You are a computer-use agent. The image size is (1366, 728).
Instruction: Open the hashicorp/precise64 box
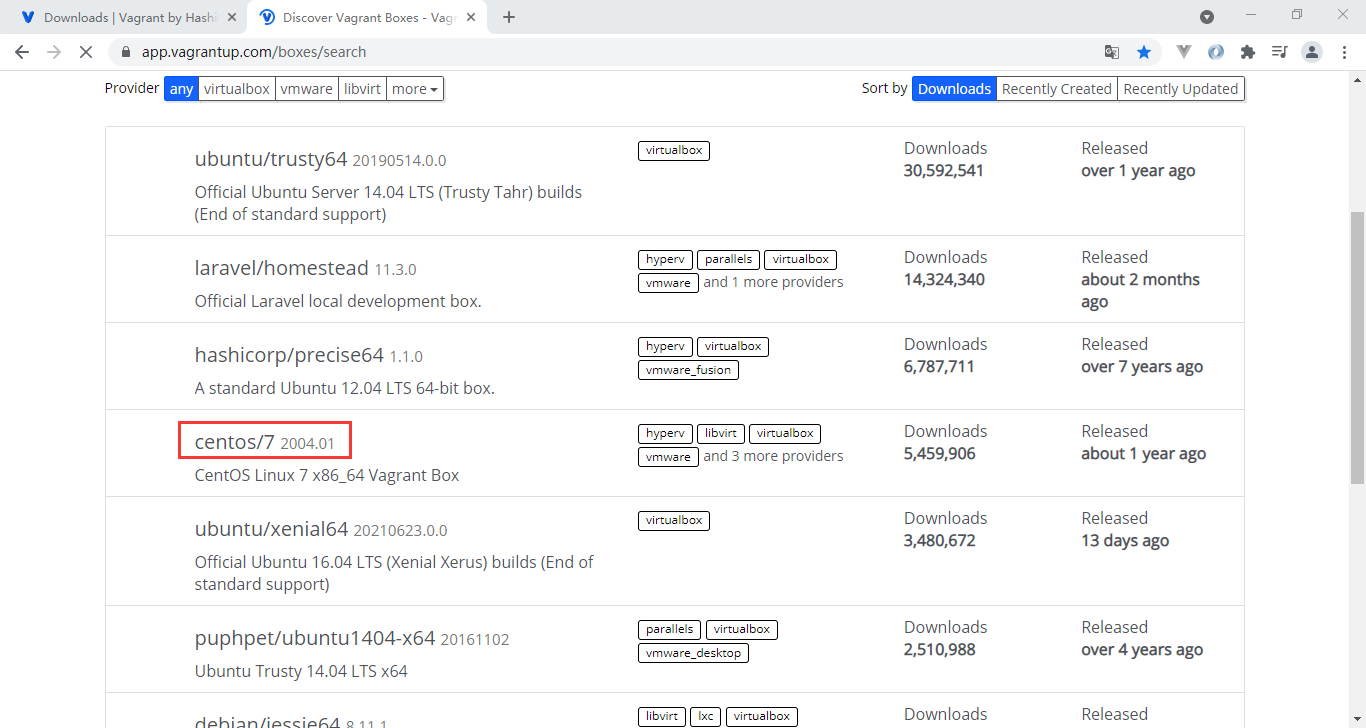(x=289, y=355)
